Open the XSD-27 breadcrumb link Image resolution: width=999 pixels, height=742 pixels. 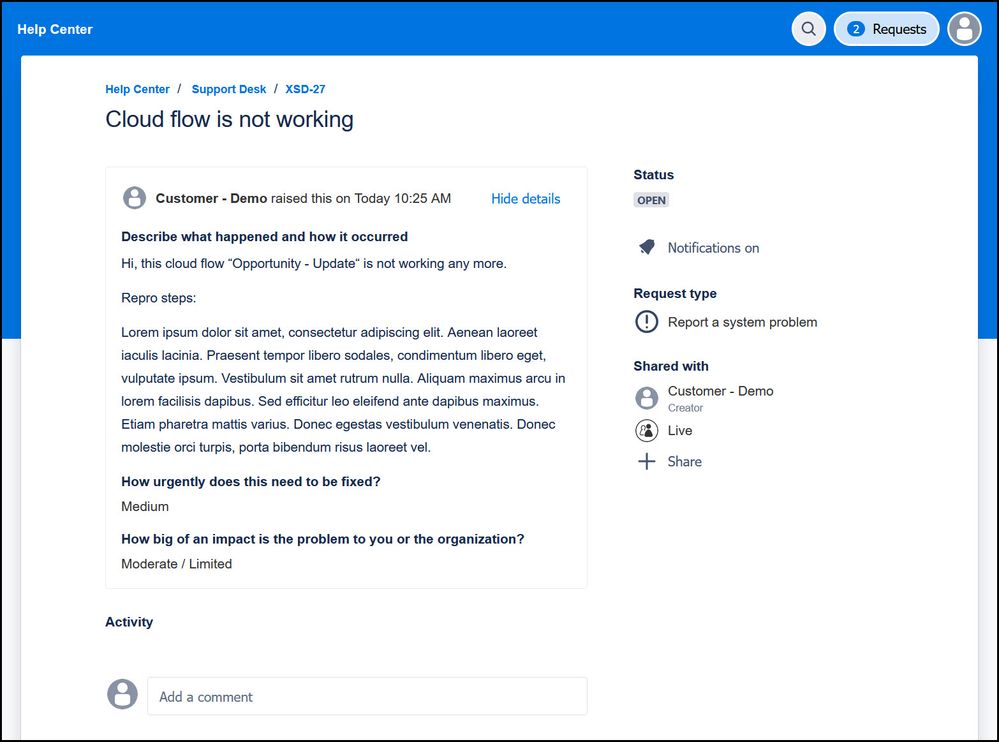(x=305, y=89)
